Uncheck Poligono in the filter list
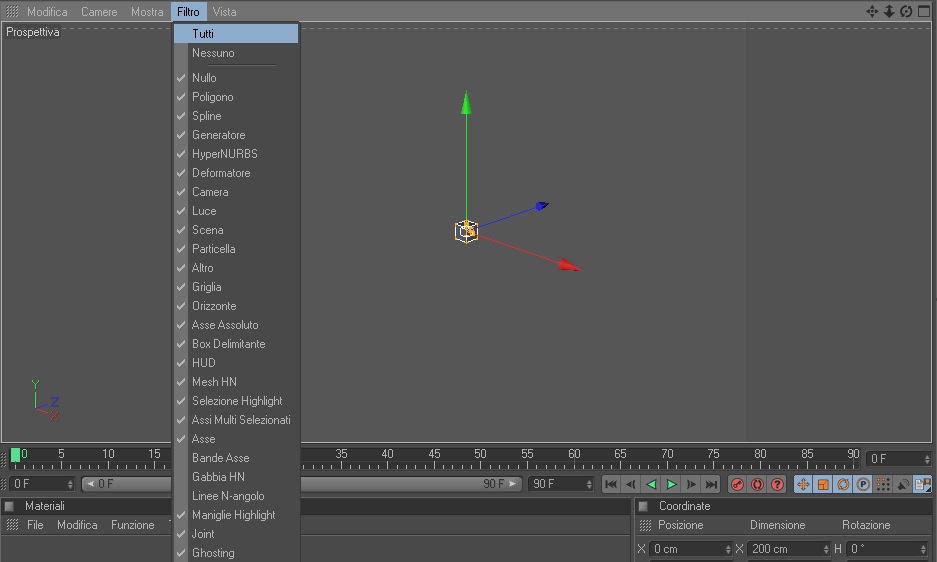This screenshot has width=937, height=562. 237,97
